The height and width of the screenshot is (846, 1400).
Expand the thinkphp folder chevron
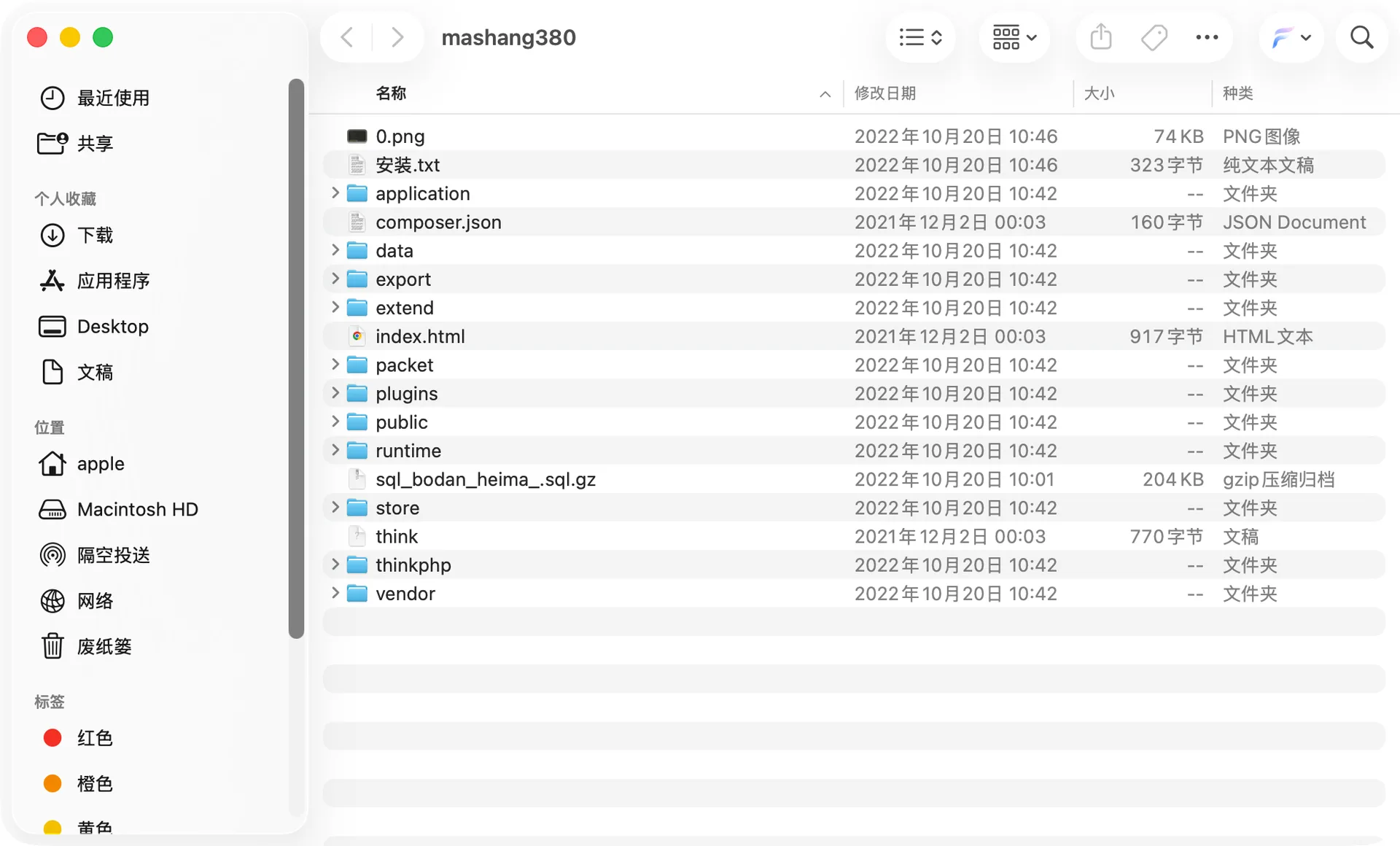[335, 564]
